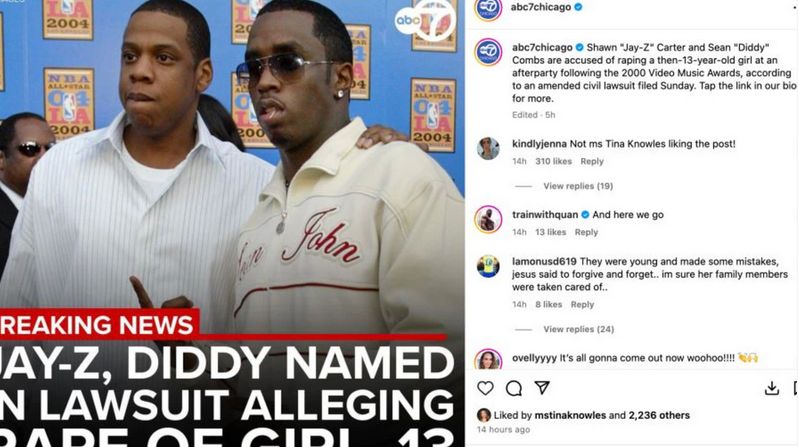Open mstinaknowles in liked-by line

[x=570, y=415]
